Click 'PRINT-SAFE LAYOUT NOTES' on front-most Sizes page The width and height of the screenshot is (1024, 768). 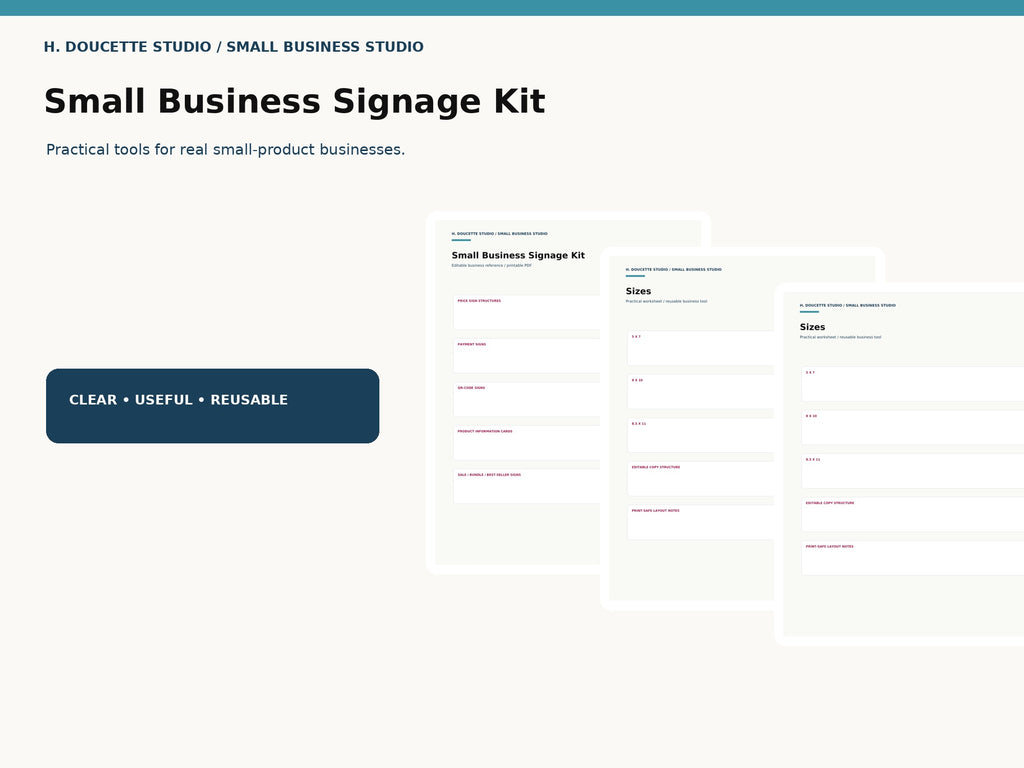point(912,558)
